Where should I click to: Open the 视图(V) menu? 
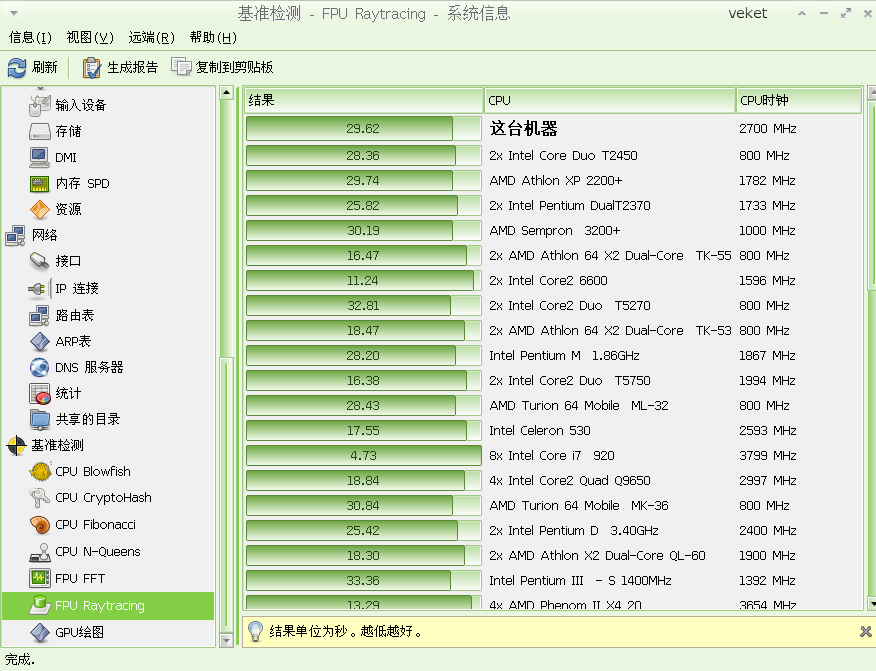click(x=90, y=37)
